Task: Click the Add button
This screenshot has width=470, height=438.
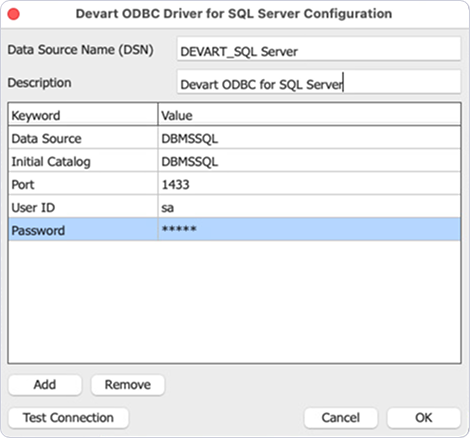Action: click(45, 385)
